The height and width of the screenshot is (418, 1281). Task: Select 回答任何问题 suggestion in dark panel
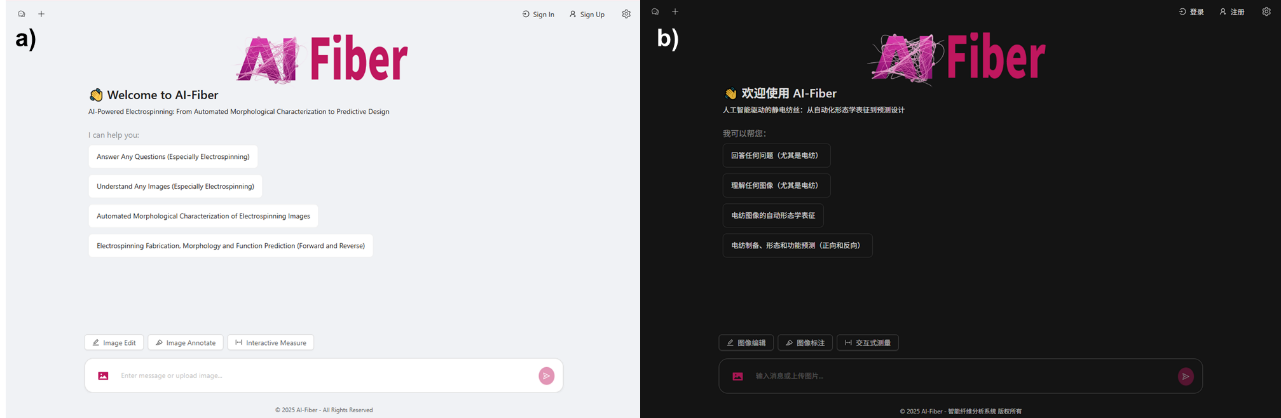pyautogui.click(x=777, y=155)
